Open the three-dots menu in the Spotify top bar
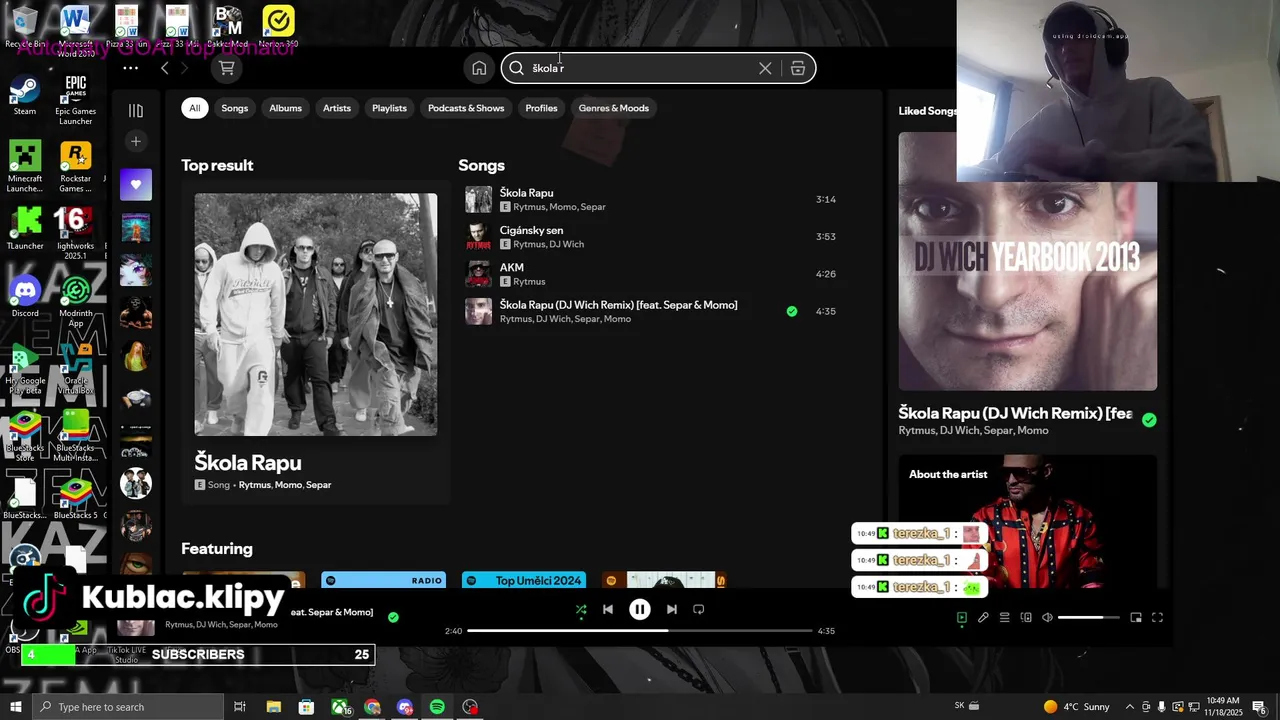This screenshot has width=1280, height=720. pos(130,68)
